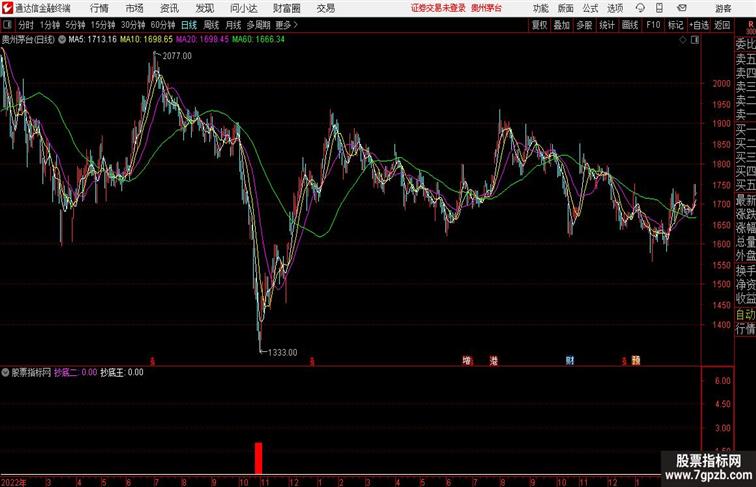
Task: Click the MA20 indicator value
Action: pyautogui.click(x=202, y=40)
